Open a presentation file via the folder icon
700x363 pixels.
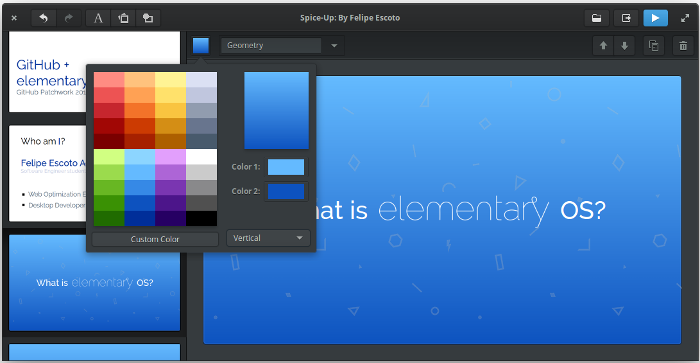pos(596,18)
